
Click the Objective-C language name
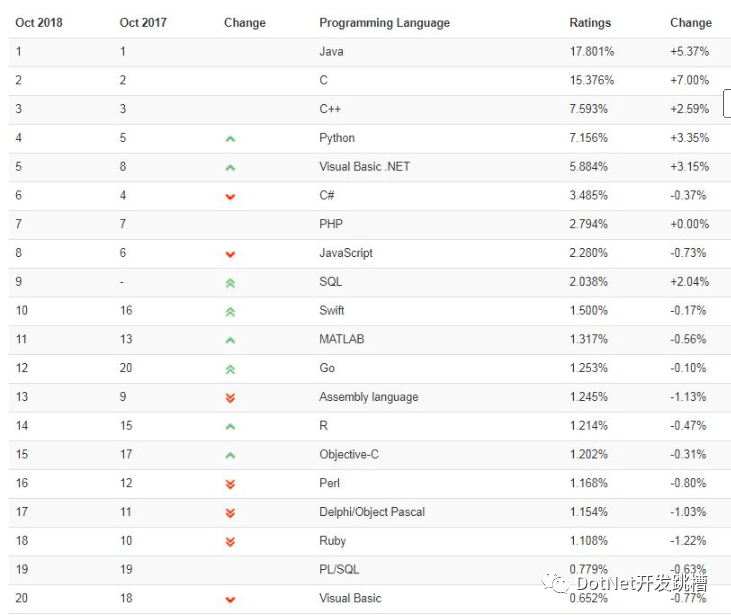349,454
